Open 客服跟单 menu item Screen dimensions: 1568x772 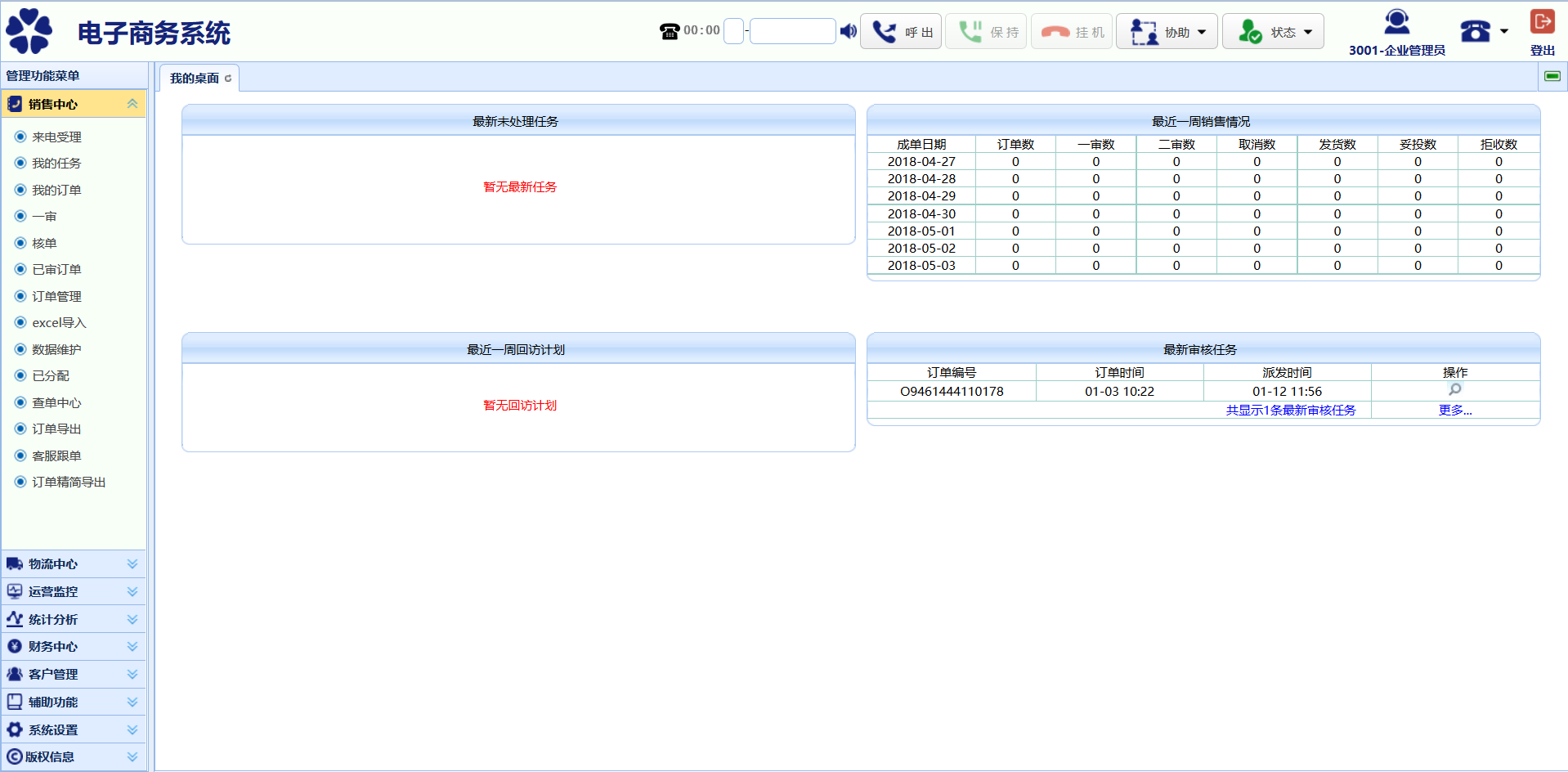coord(56,456)
